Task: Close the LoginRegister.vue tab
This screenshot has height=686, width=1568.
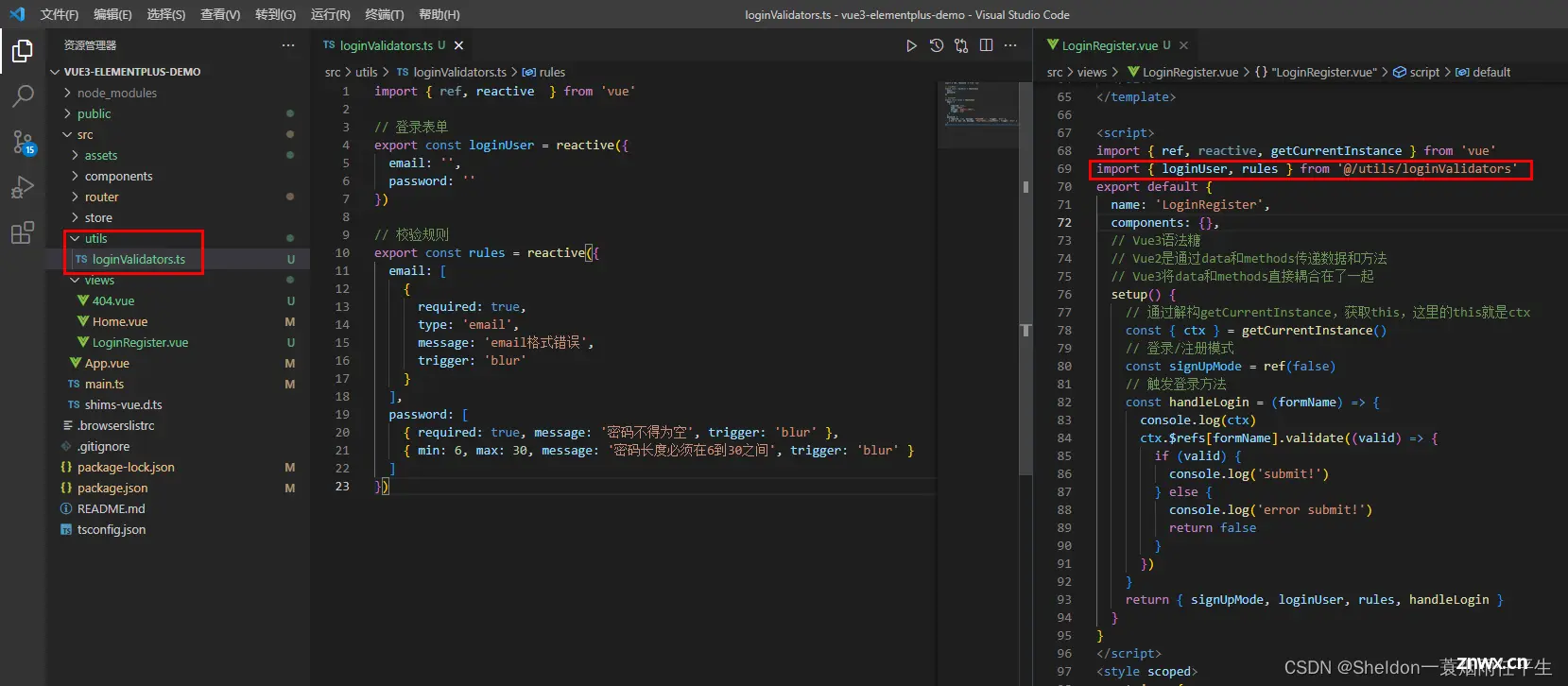Action: coord(1183,45)
